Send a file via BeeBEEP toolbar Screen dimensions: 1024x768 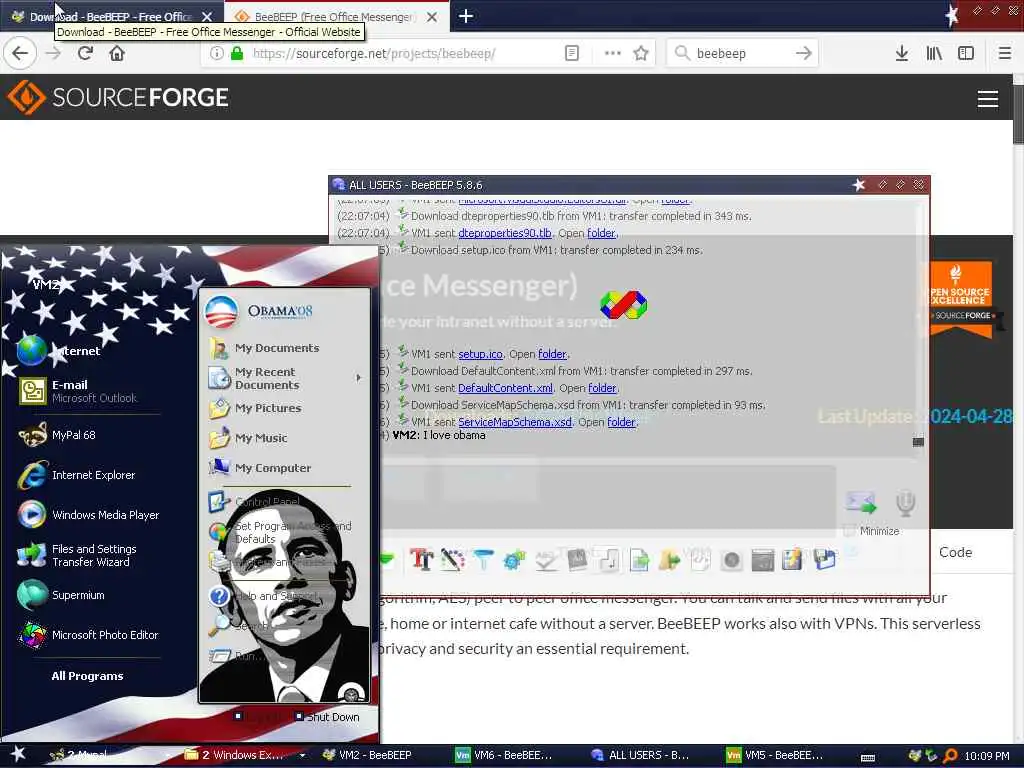[639, 560]
